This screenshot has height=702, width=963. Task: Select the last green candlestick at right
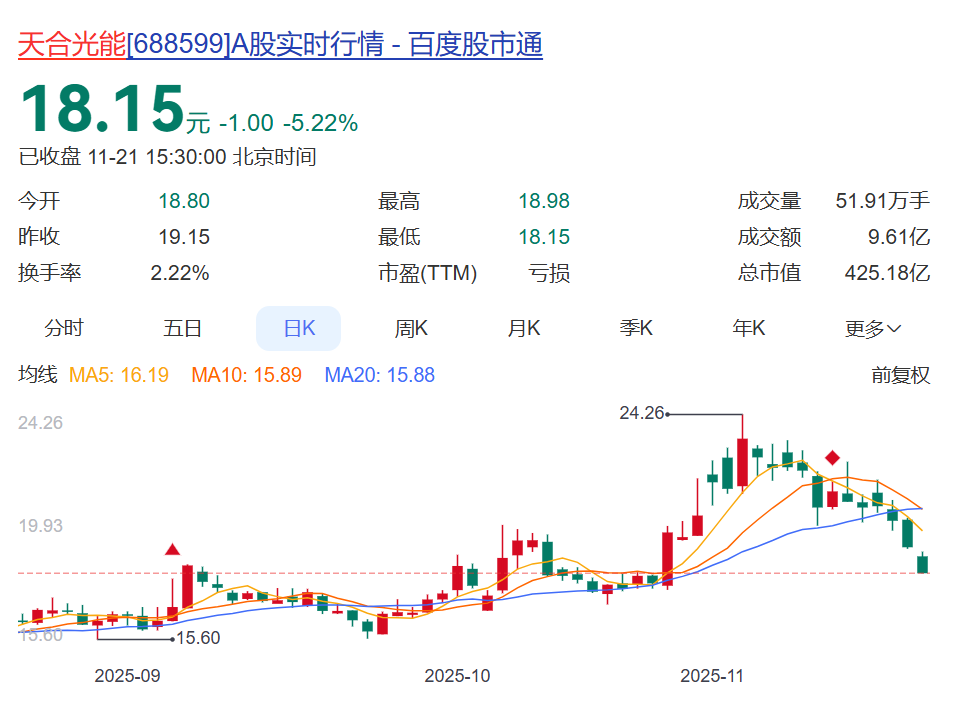922,565
